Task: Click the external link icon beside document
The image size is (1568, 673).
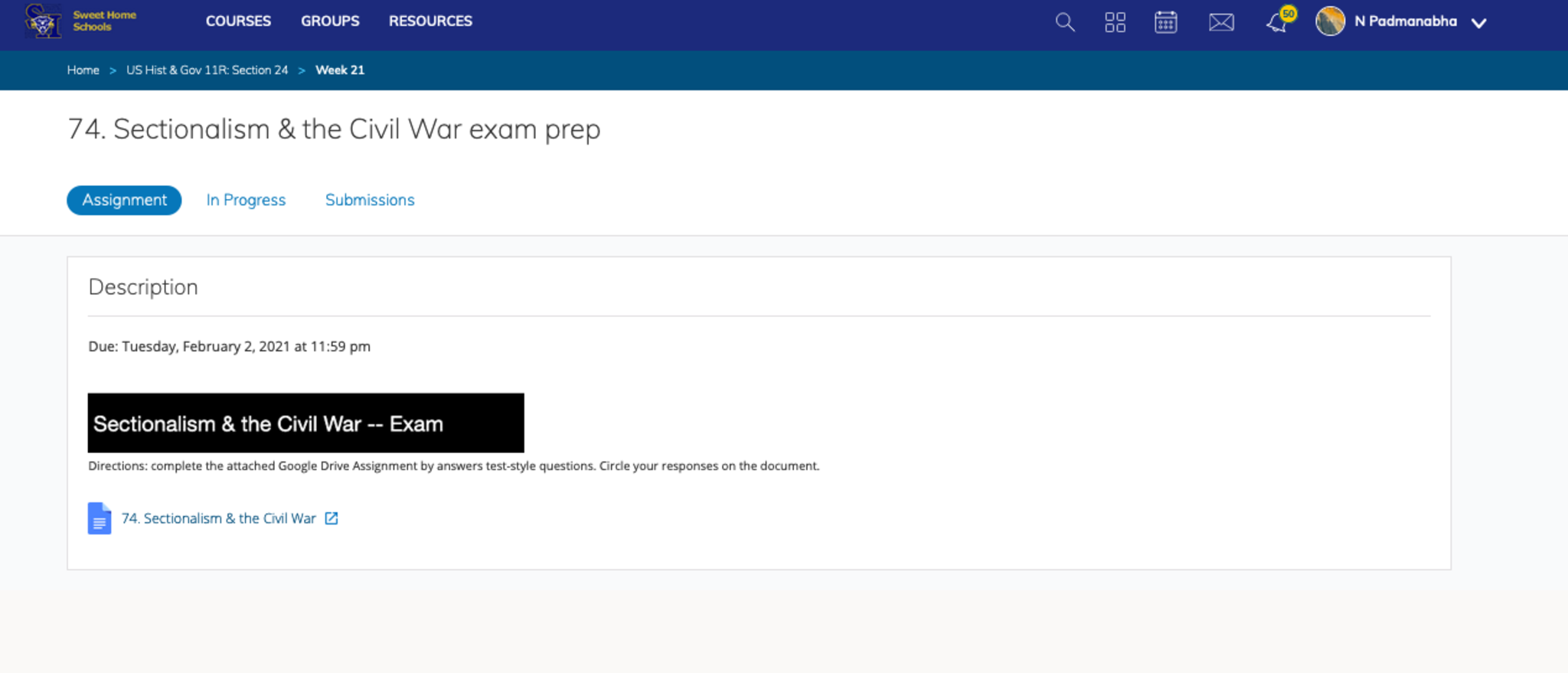Action: (x=332, y=518)
